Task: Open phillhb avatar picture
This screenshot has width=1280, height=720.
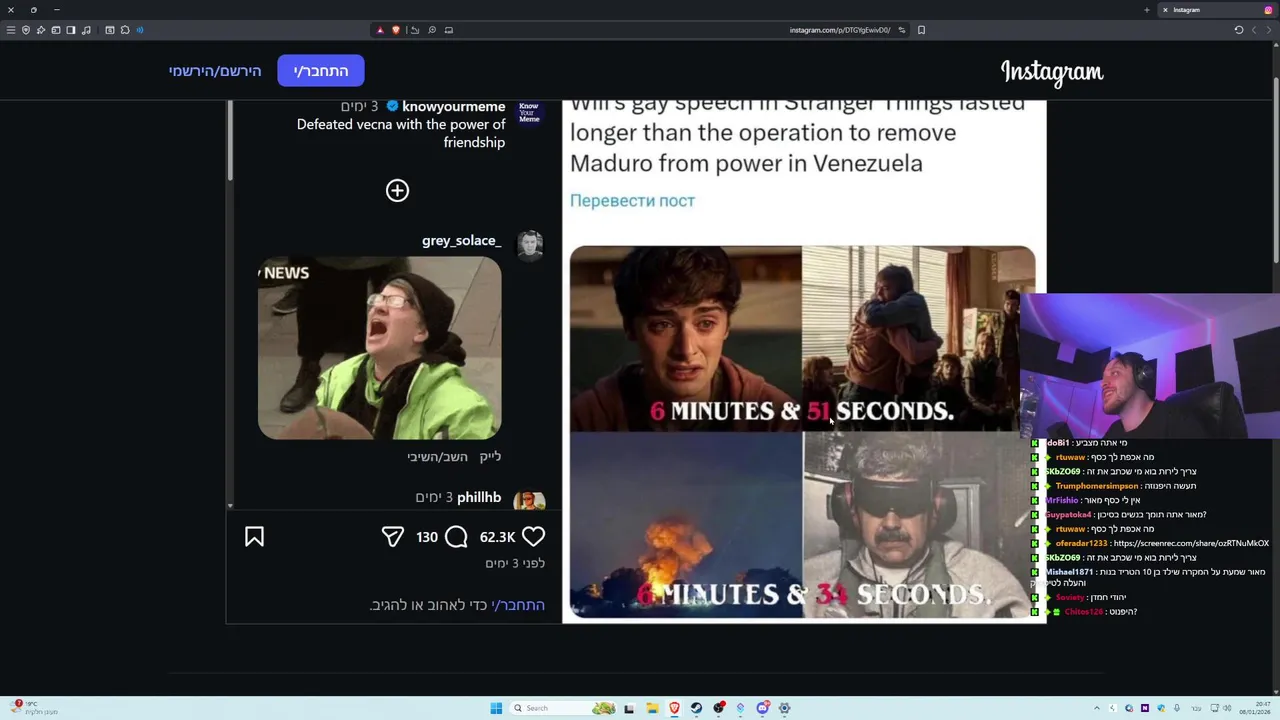Action: point(529,500)
